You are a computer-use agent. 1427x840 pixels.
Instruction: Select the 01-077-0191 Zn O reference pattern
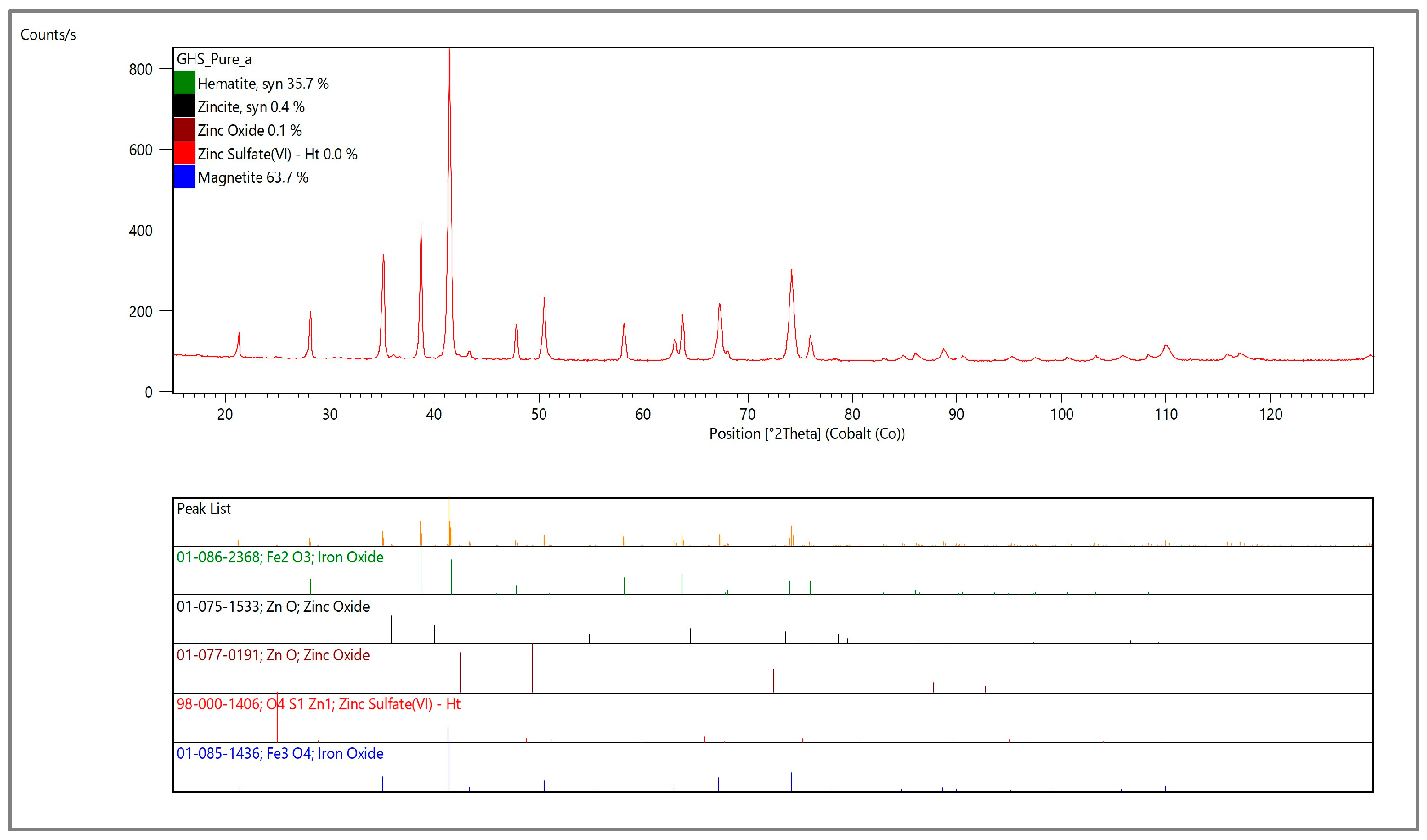[273, 655]
